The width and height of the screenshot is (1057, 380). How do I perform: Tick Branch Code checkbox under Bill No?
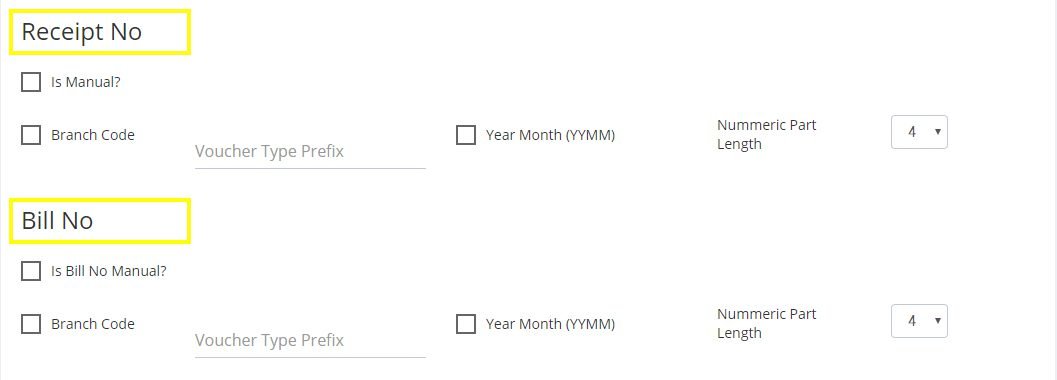tap(31, 324)
